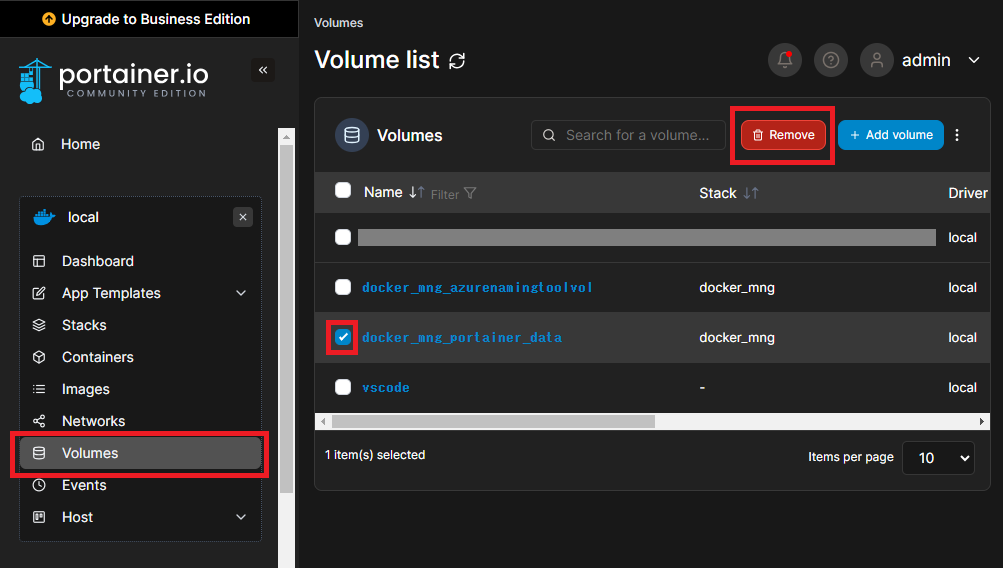Click Upgrade to Business Edition banner
Viewport: 1003px width, 568px height.
pyautogui.click(x=149, y=19)
